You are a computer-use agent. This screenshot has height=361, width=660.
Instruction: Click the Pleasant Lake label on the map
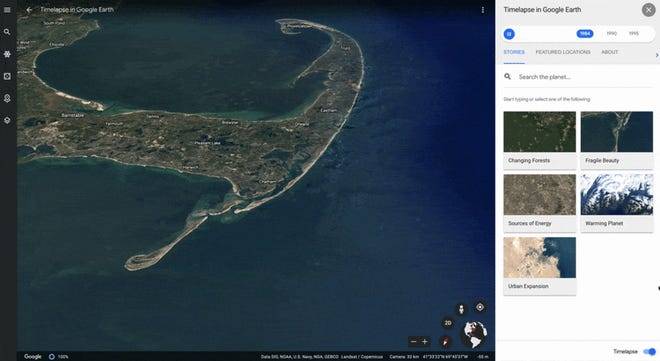[208, 143]
